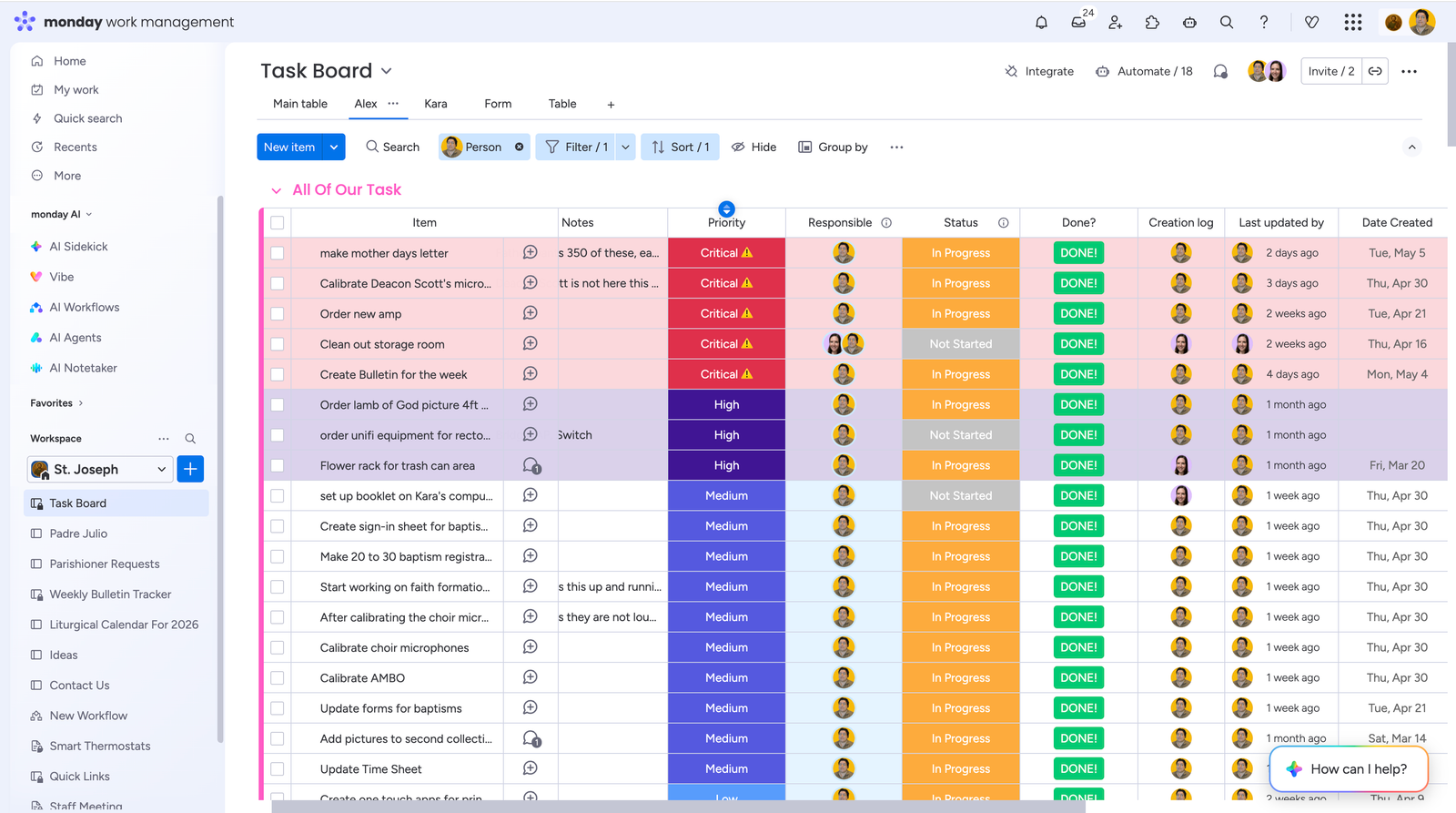Click the Integrate button
Image resolution: width=1456 pixels, height=813 pixels.
point(1039,71)
